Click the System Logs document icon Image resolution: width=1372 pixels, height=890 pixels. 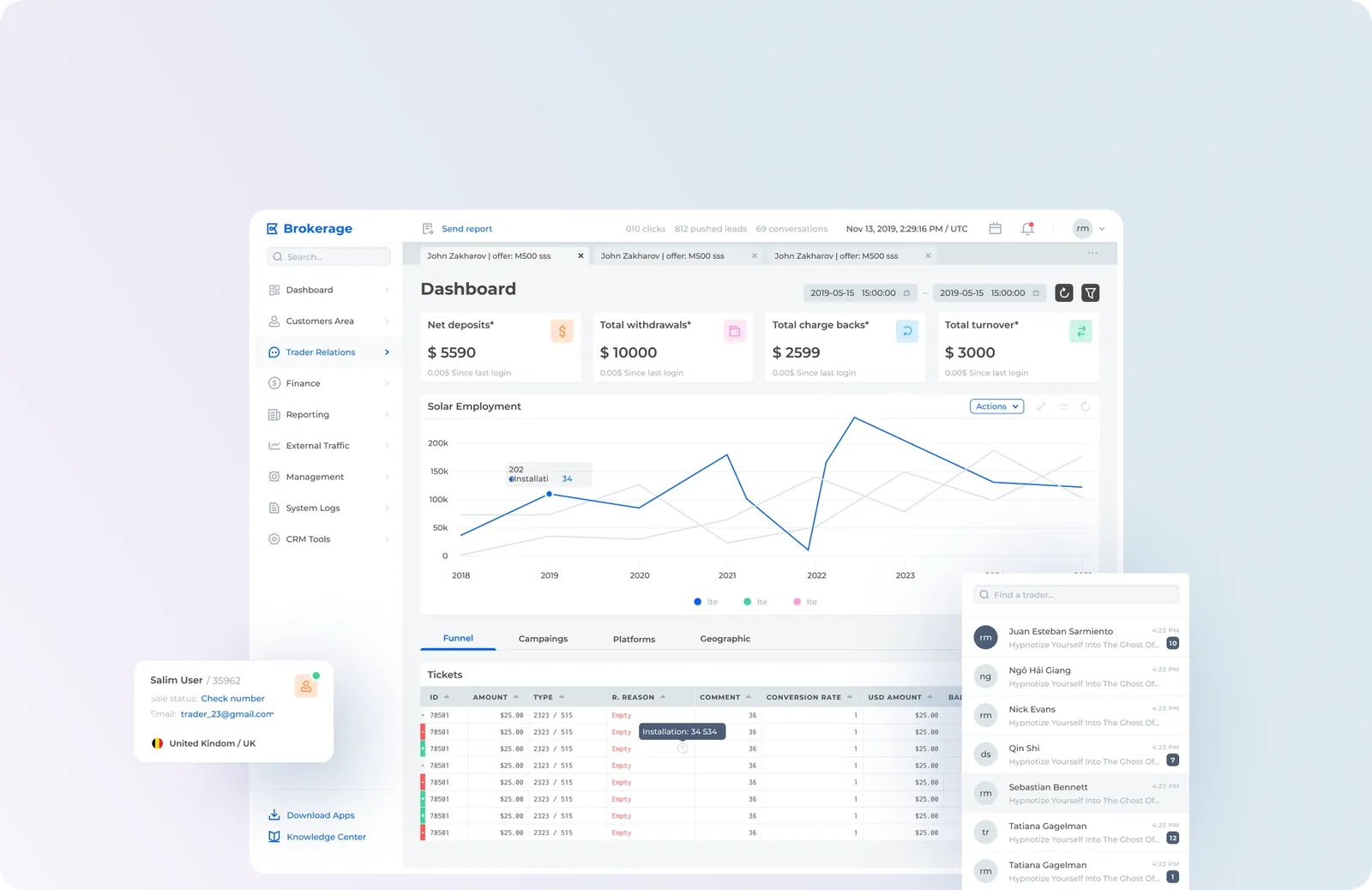tap(274, 508)
